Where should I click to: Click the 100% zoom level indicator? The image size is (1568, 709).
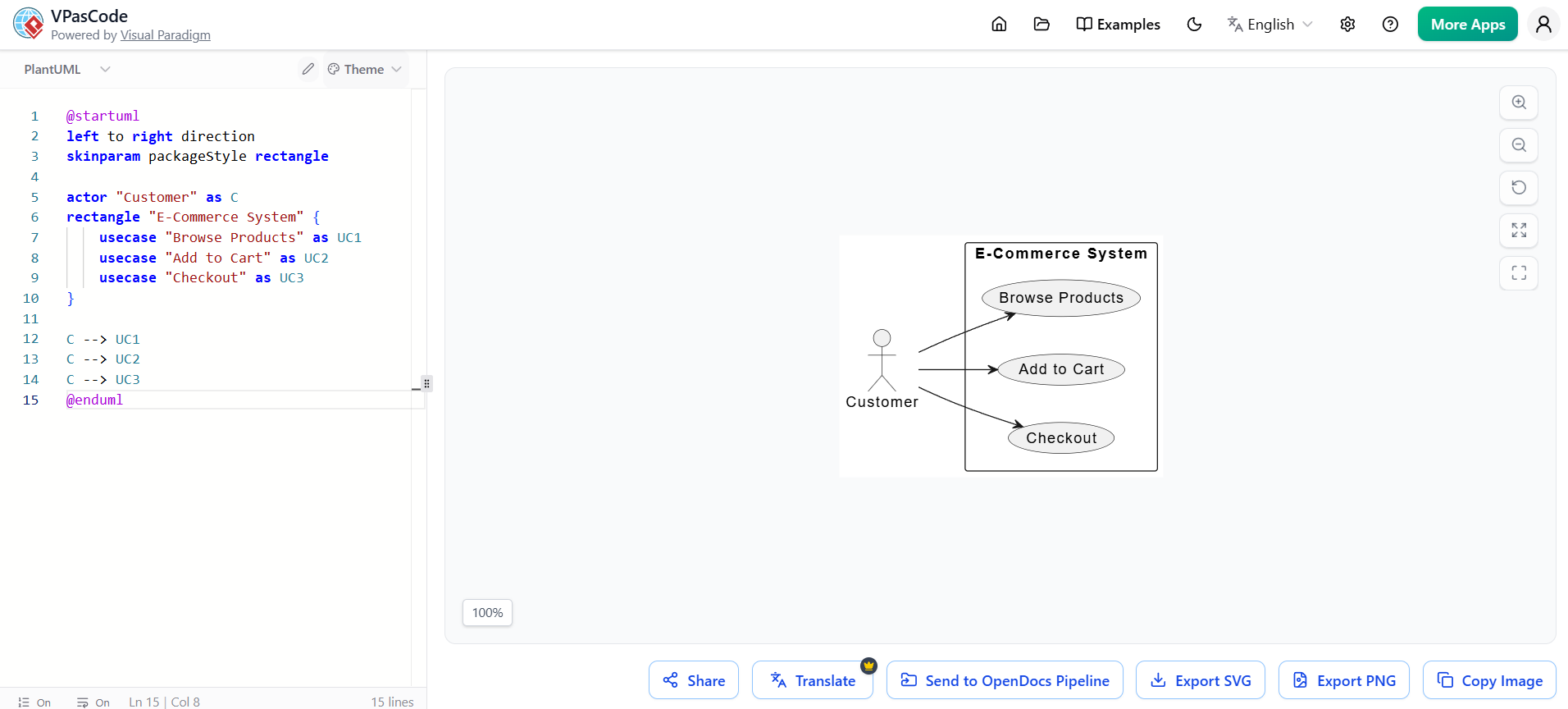tap(487, 613)
